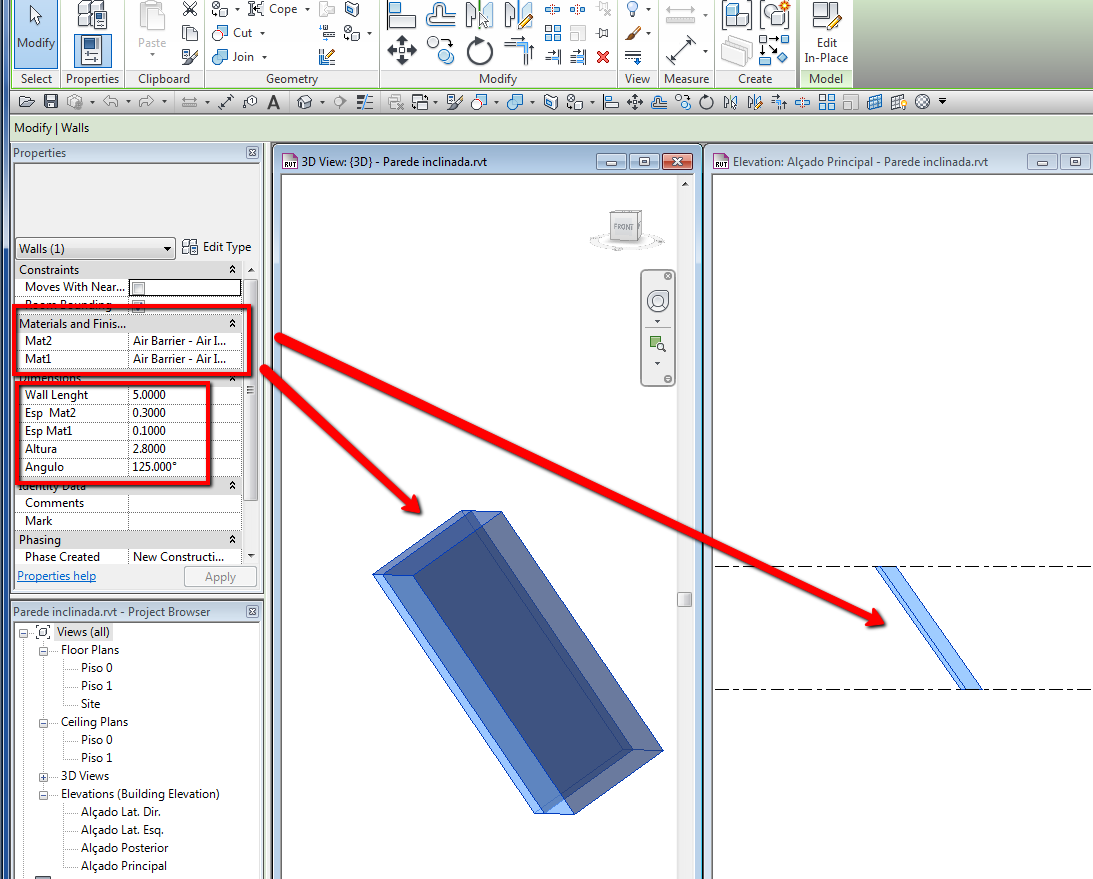Choose Mirror - Pick Axis in ribbon
This screenshot has width=1093, height=879.
(480, 15)
